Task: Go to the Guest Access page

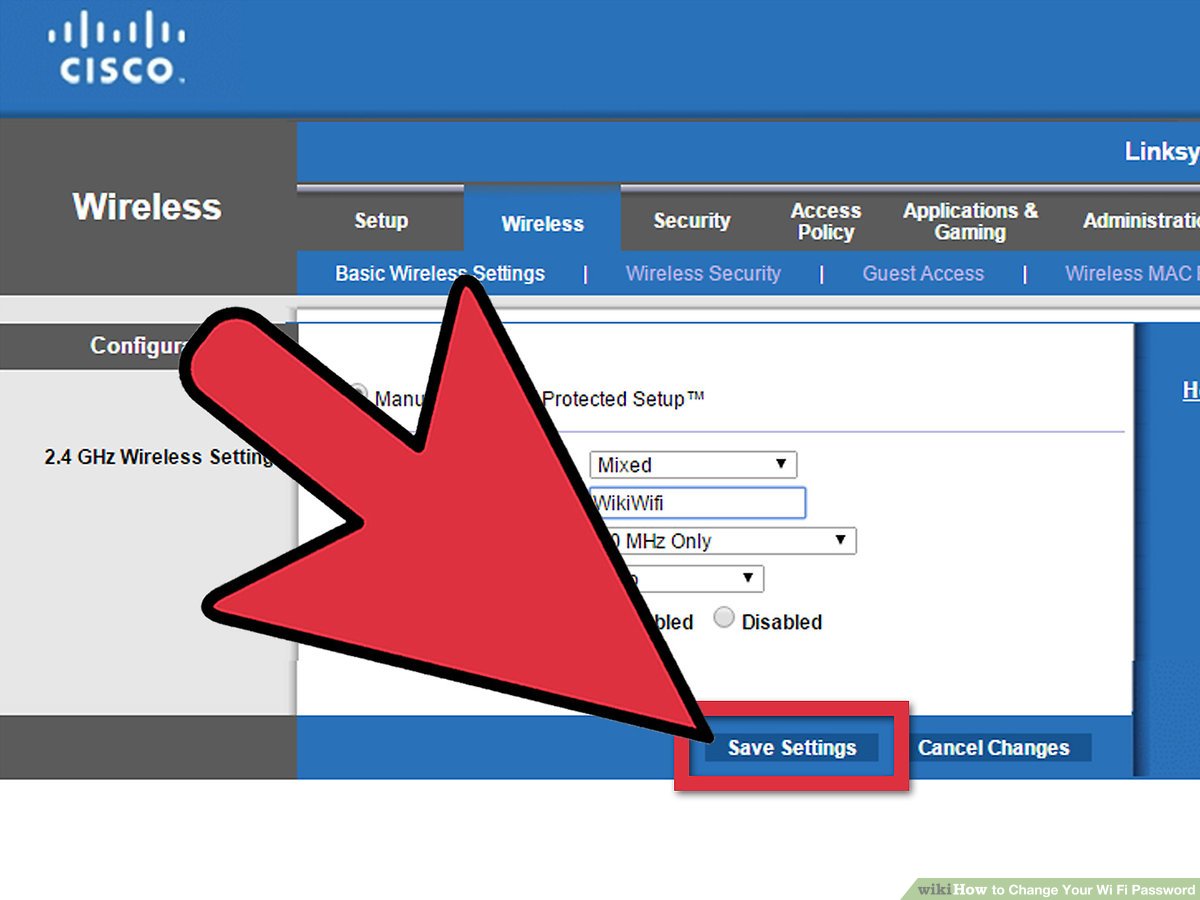Action: pos(923,273)
